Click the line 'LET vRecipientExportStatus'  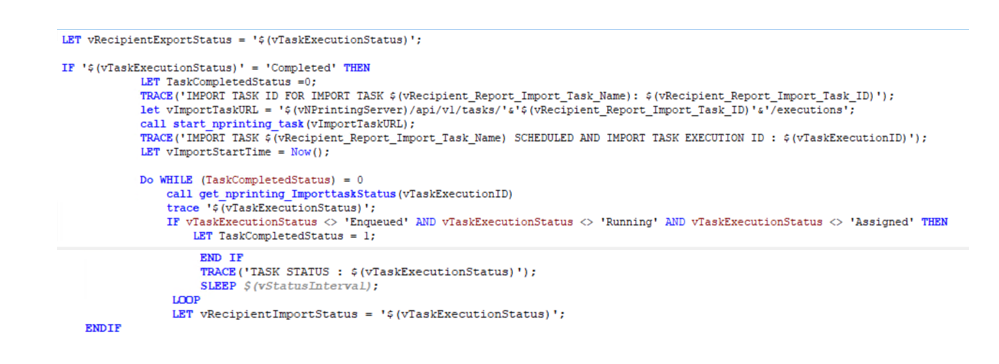[241, 40]
